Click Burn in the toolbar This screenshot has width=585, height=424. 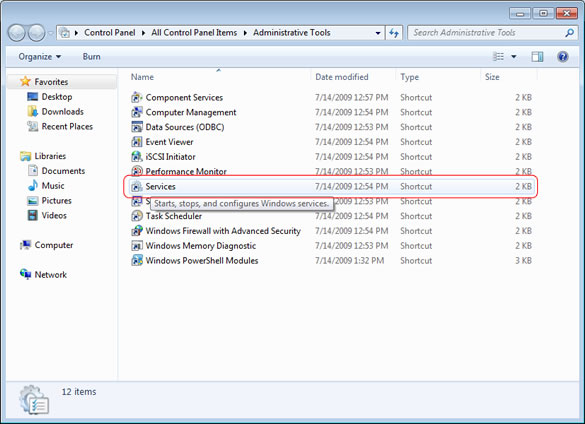91,57
